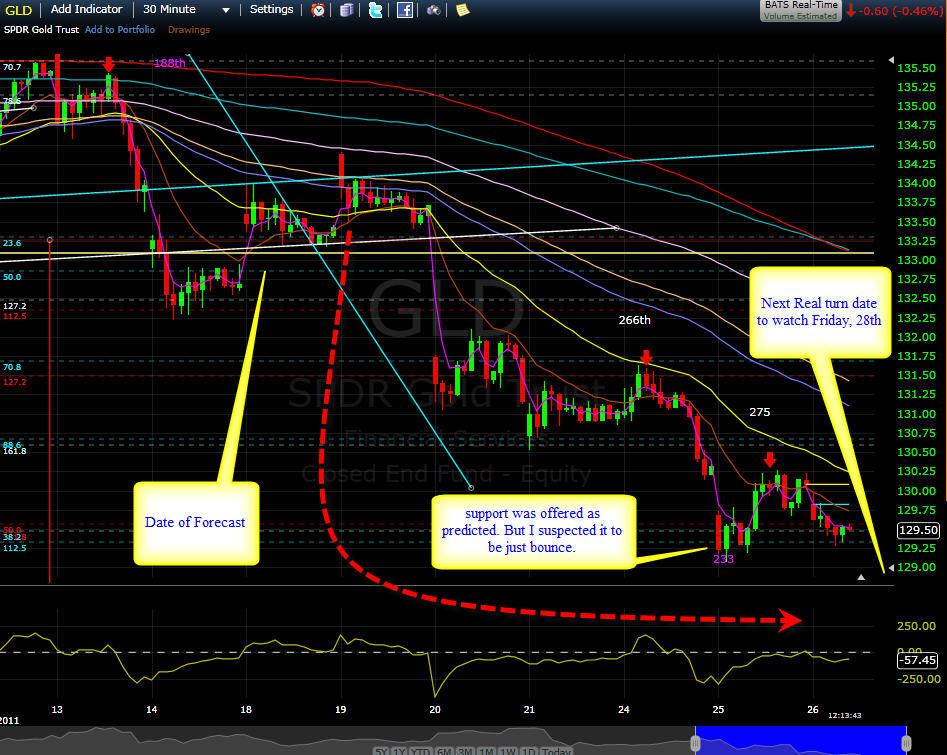Click the 23.6 Fibonacci level label
This screenshot has width=947, height=755.
coord(12,243)
